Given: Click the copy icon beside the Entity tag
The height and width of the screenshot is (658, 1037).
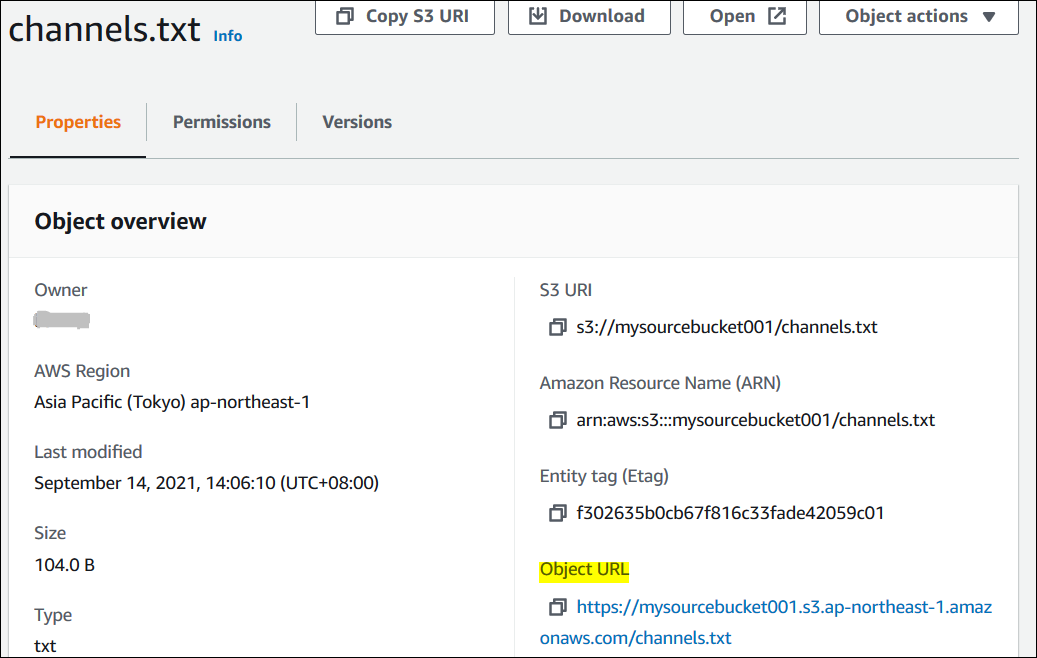Looking at the screenshot, I should (x=557, y=513).
